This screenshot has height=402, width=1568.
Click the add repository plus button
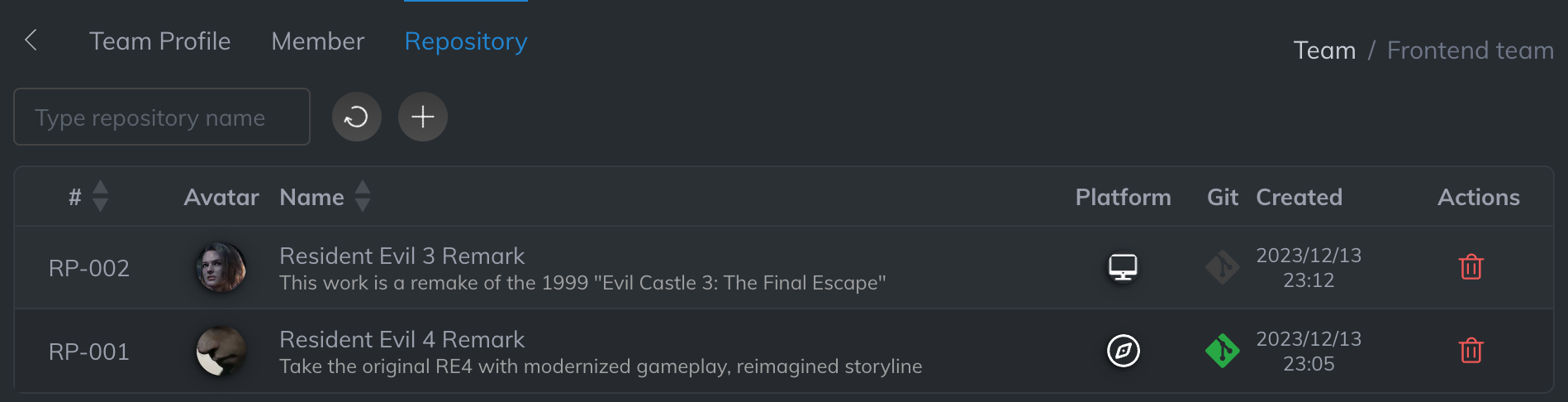coord(422,117)
